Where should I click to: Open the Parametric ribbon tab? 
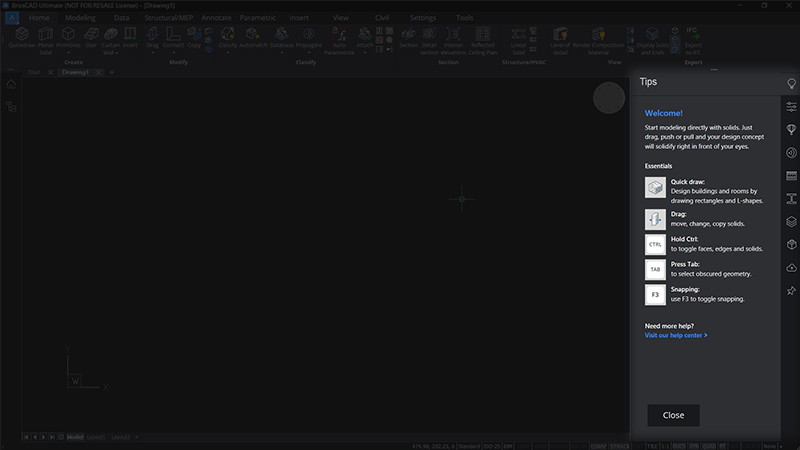[257, 17]
